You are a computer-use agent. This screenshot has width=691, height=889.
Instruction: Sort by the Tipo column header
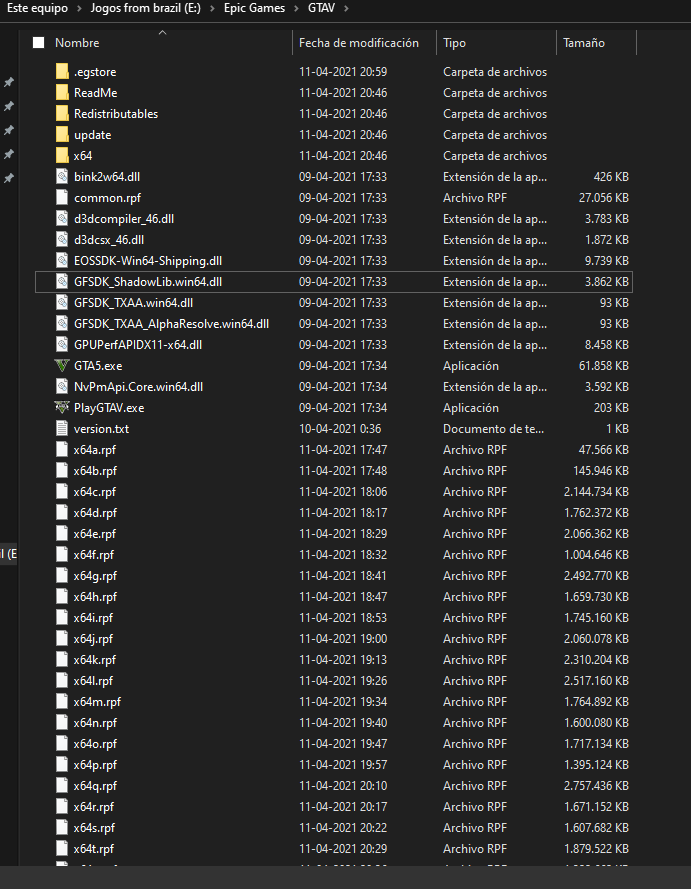coord(455,43)
